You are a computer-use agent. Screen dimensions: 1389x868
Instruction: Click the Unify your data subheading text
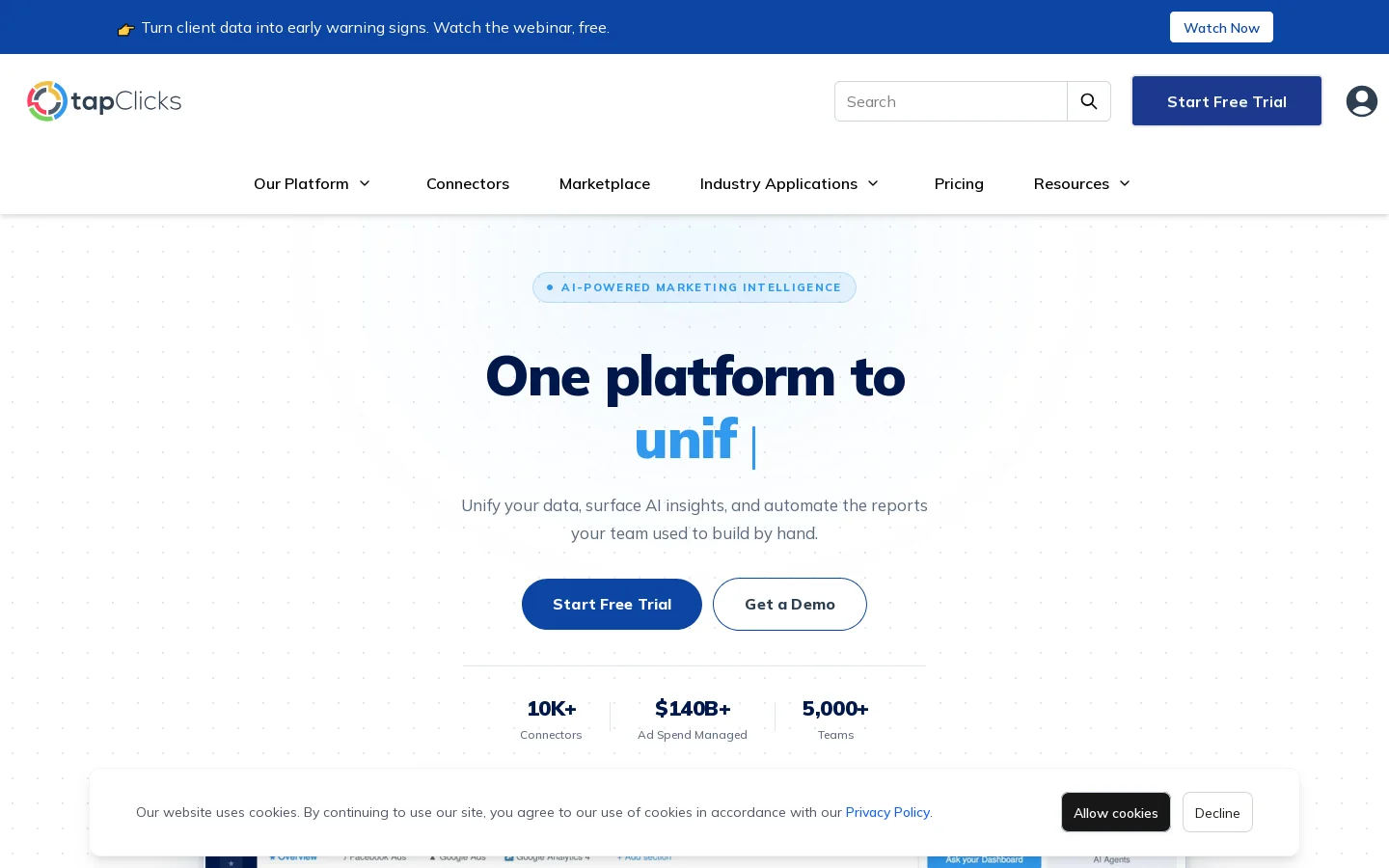pyautogui.click(x=694, y=519)
